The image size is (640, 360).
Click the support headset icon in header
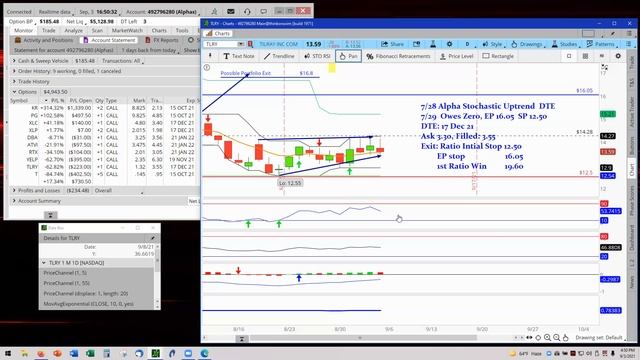247,12
